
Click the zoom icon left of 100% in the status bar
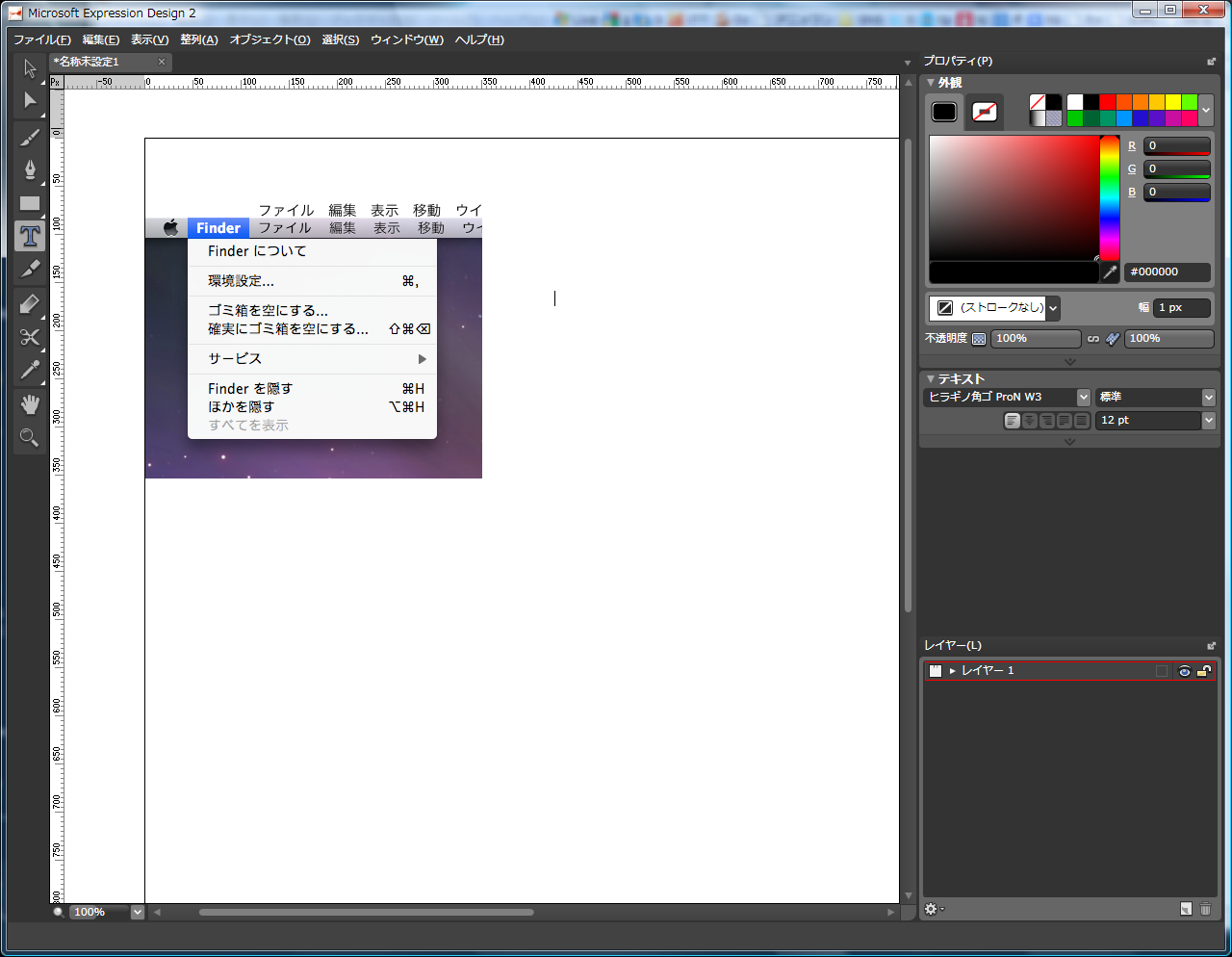(59, 912)
